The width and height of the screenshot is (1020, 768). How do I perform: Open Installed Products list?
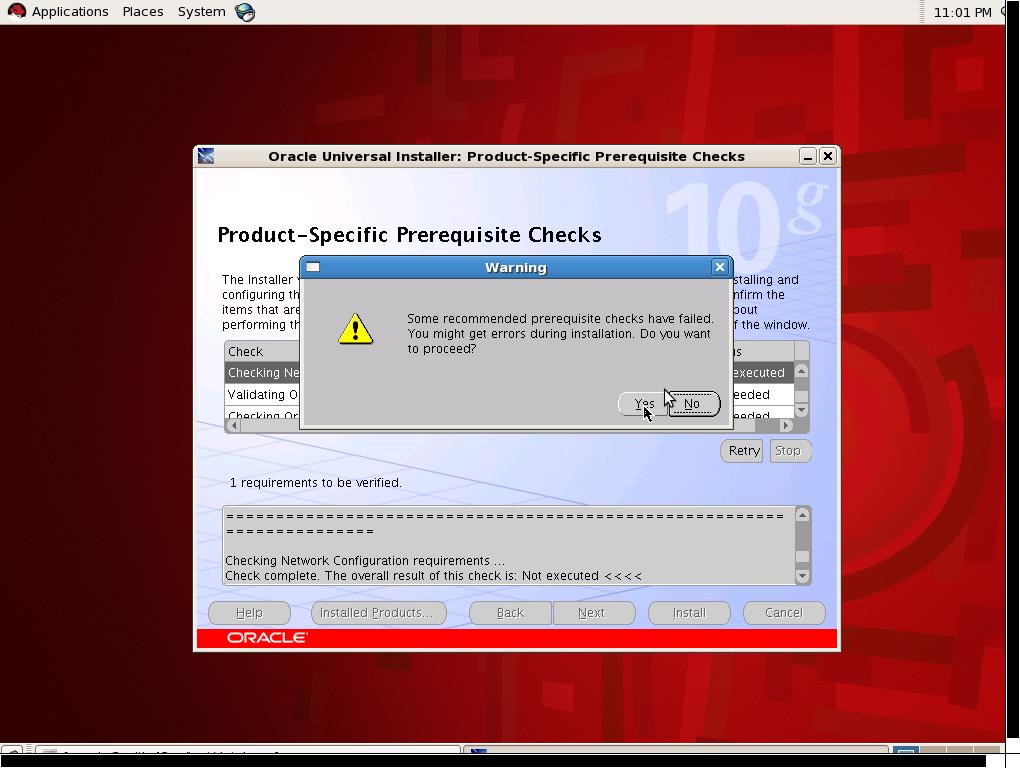379,613
